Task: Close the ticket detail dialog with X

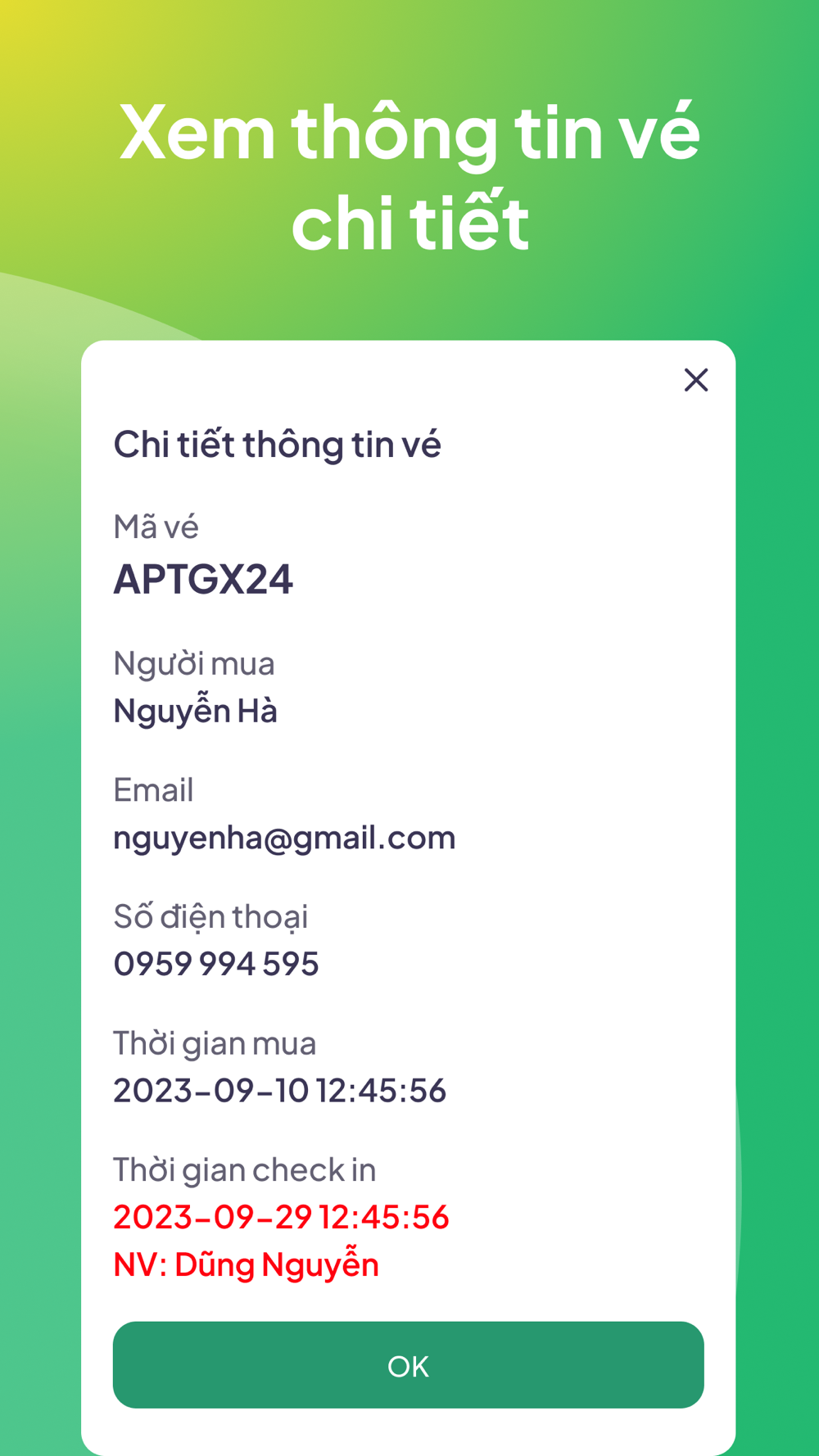Action: [696, 380]
